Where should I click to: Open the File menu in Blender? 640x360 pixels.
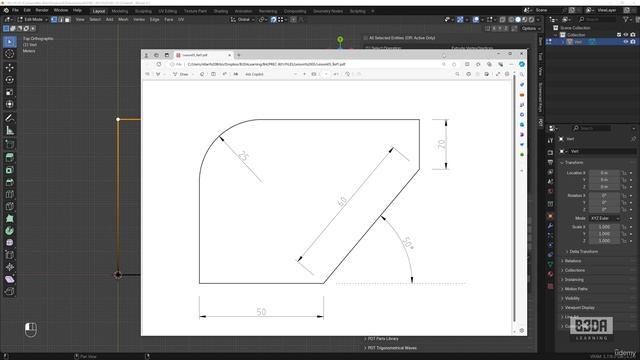[15, 10]
